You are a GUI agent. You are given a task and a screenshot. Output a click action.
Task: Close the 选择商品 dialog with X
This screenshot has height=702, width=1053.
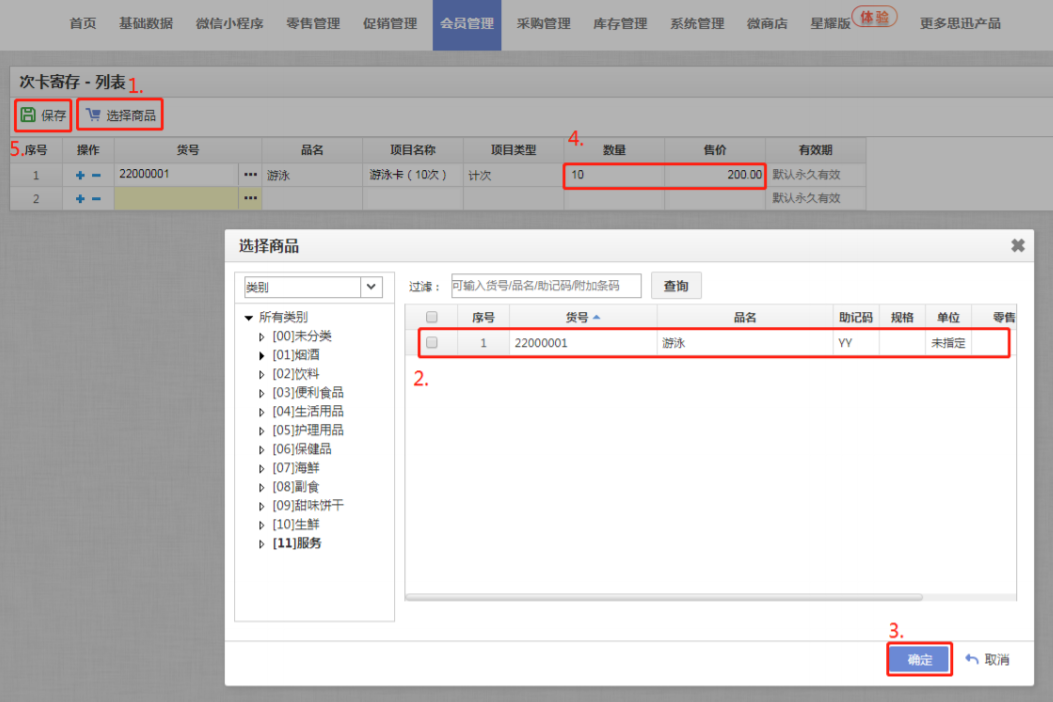coord(1018,246)
